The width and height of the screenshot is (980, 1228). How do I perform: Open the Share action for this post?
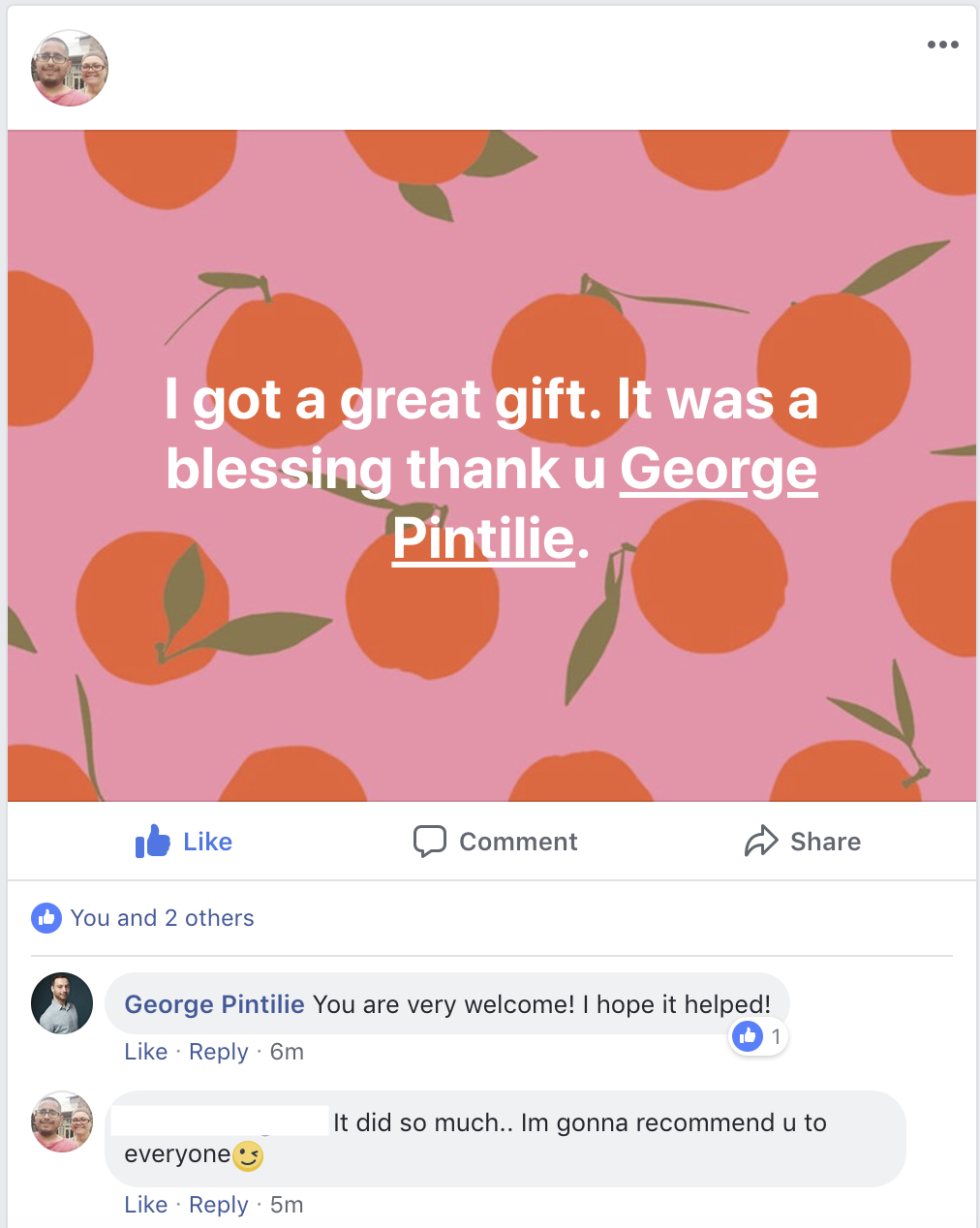click(x=802, y=842)
